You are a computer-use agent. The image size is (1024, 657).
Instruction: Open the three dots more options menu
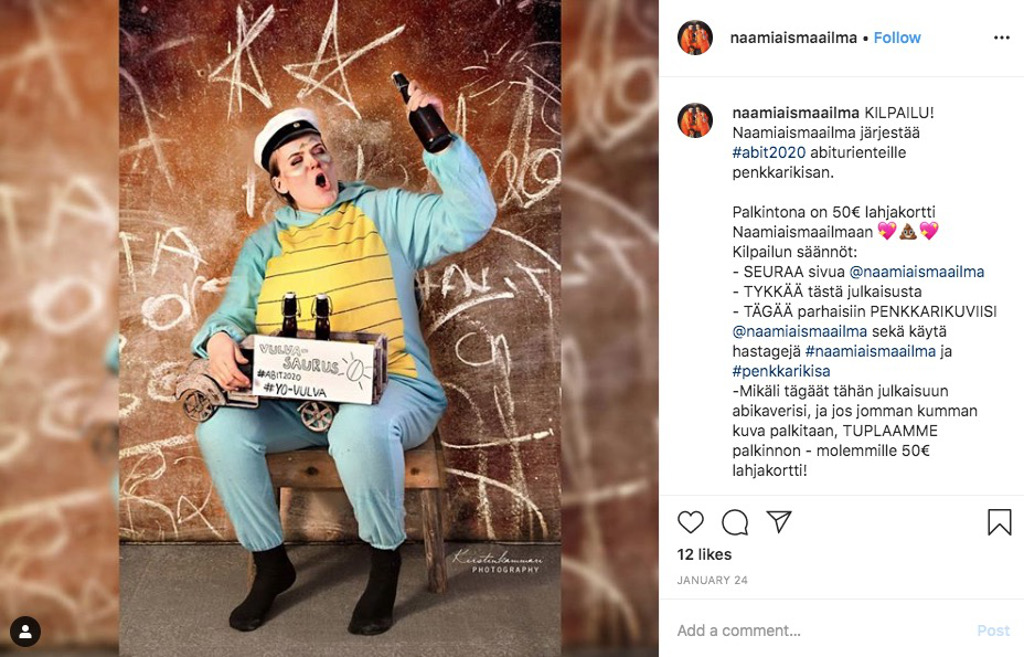point(1002,38)
